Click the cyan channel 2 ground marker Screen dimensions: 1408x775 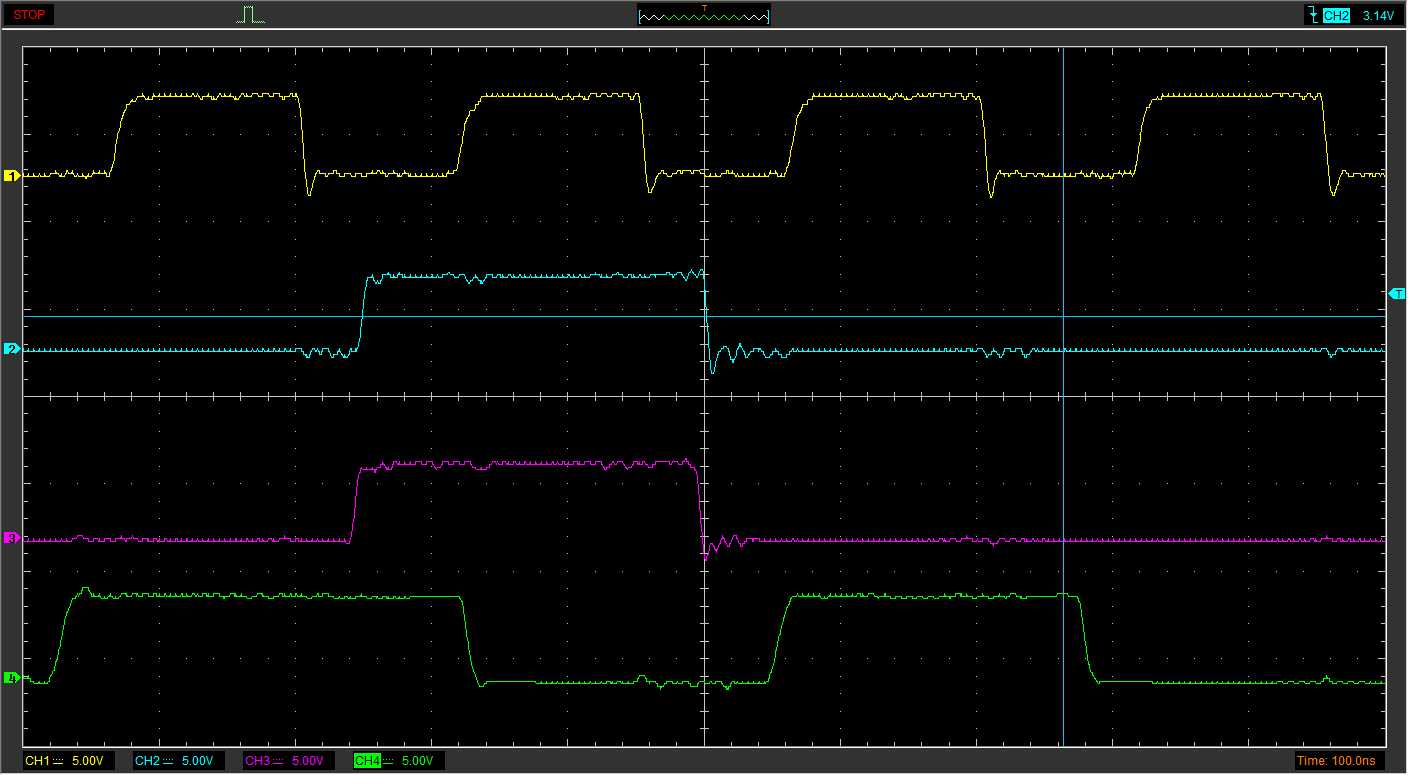pos(12,349)
